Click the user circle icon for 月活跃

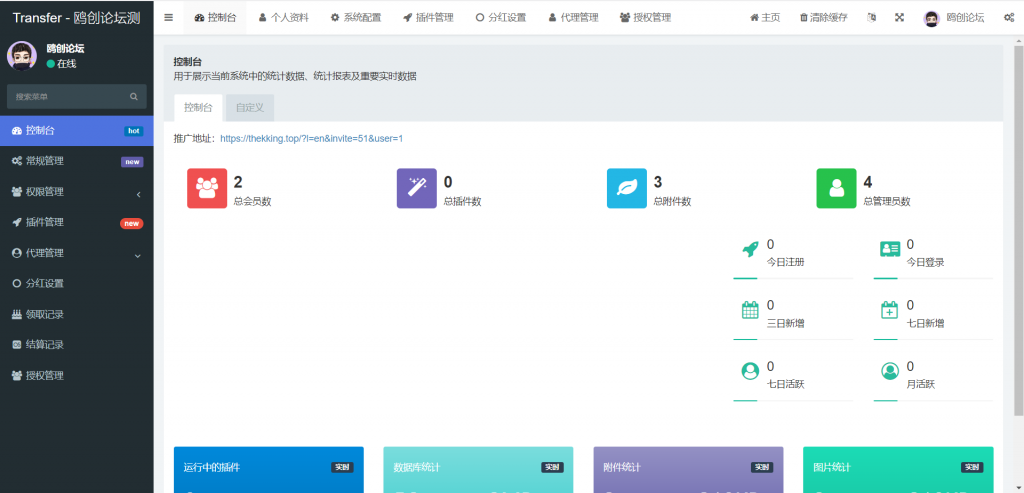tap(889, 371)
